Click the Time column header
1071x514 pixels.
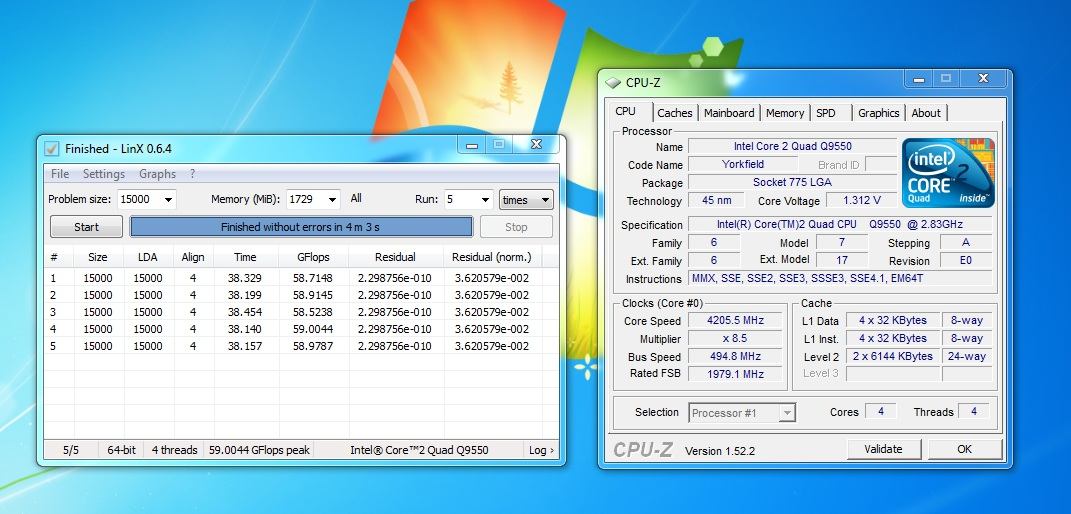(x=245, y=257)
